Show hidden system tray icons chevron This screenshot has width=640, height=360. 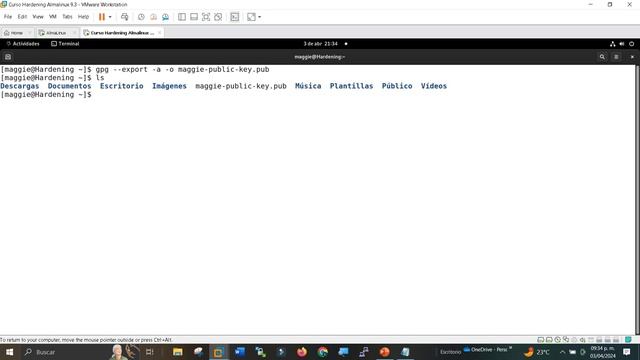click(562, 352)
